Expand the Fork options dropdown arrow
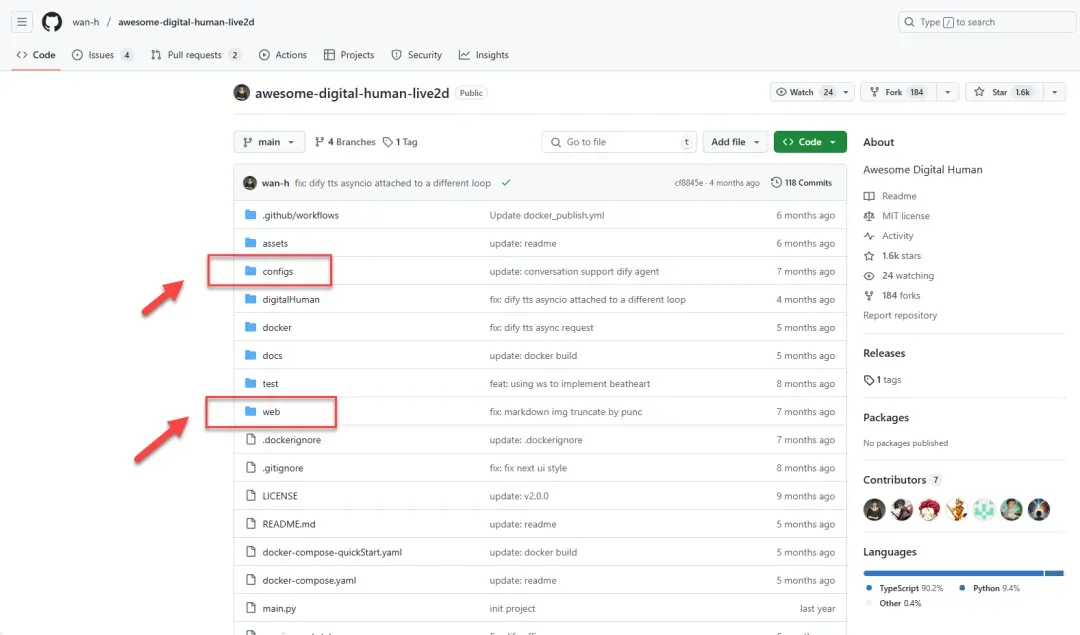The width and height of the screenshot is (1080, 635). click(x=948, y=92)
